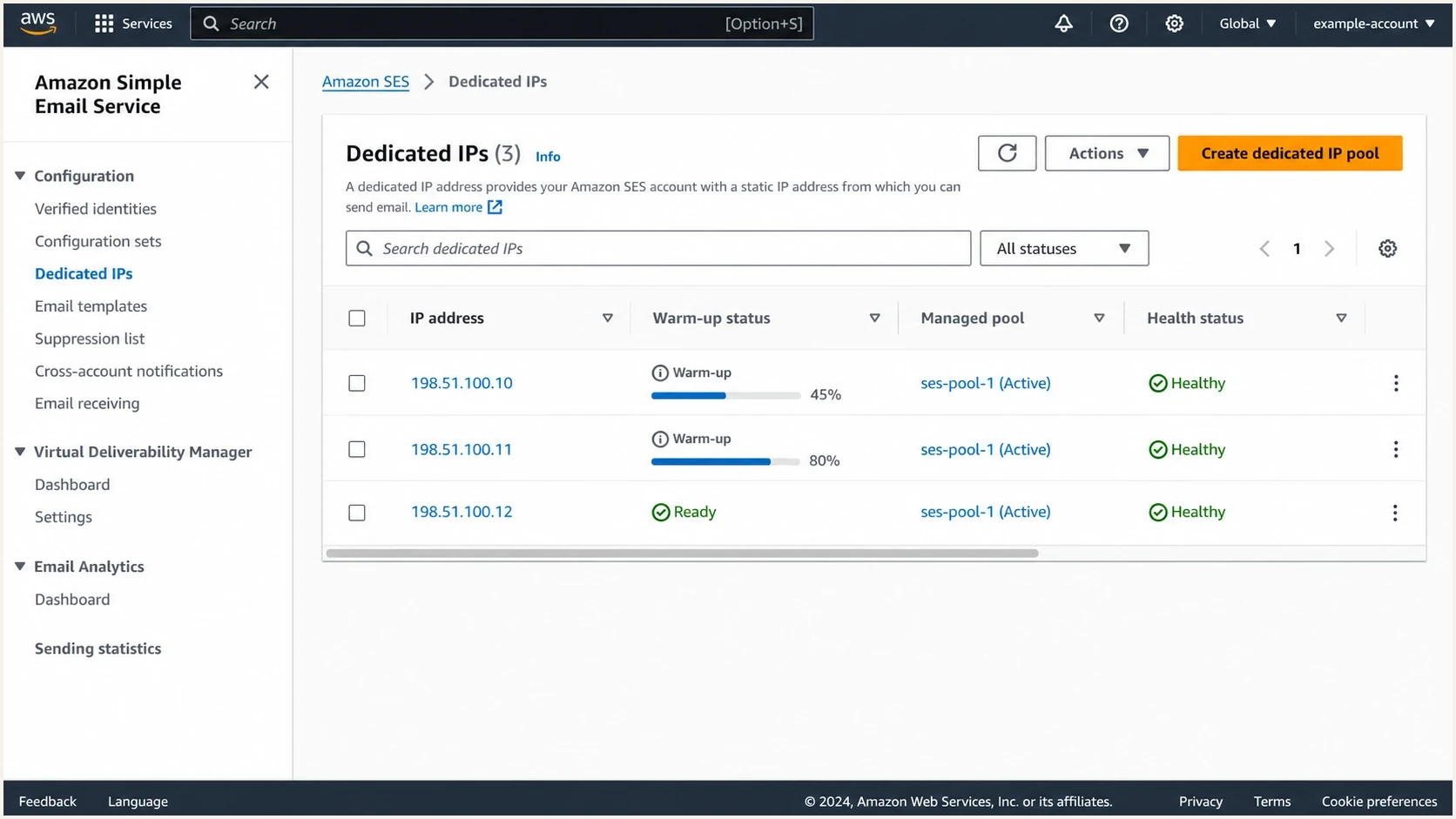The image size is (1456, 819).
Task: Click the 45% warm-up progress bar
Action: (x=725, y=395)
